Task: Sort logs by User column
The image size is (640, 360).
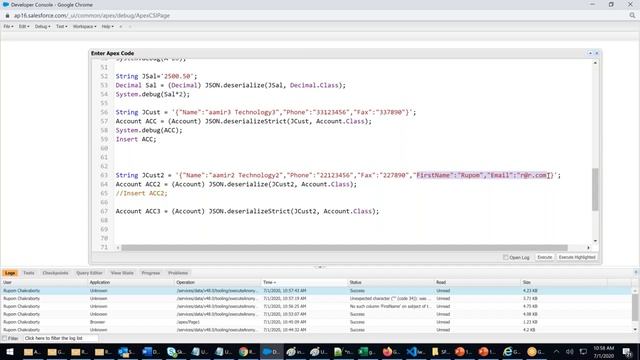Action: pyautogui.click(x=44, y=282)
